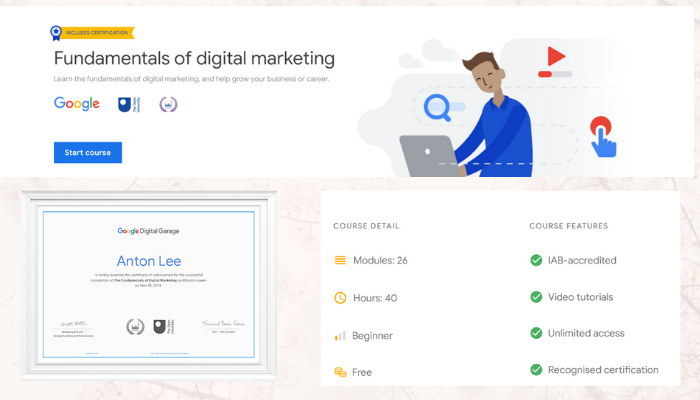
Task: Click the bar chart Beginner level icon
Action: click(340, 336)
